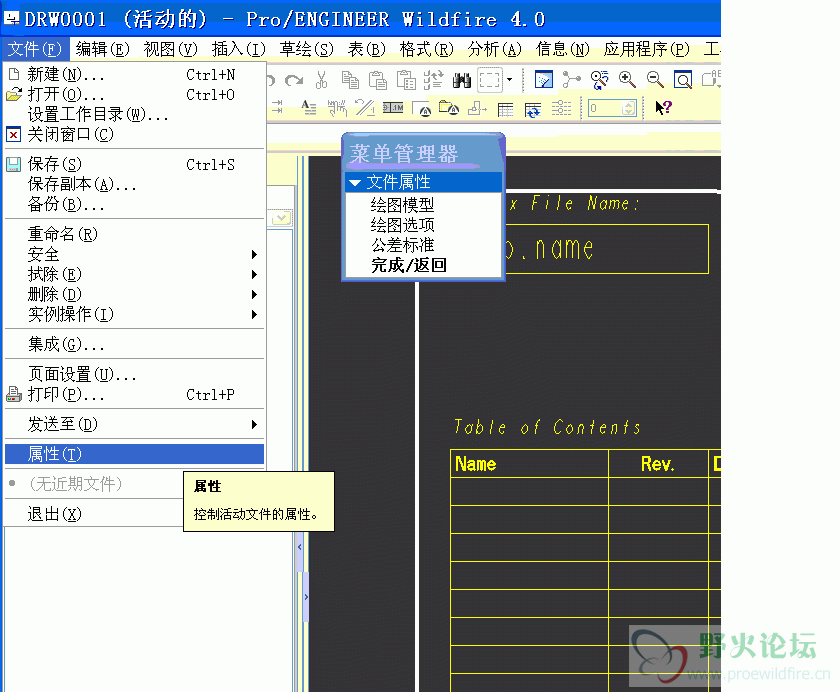840x692 pixels.
Task: Choose 打开(O)... in File menu
Action: (x=134, y=95)
